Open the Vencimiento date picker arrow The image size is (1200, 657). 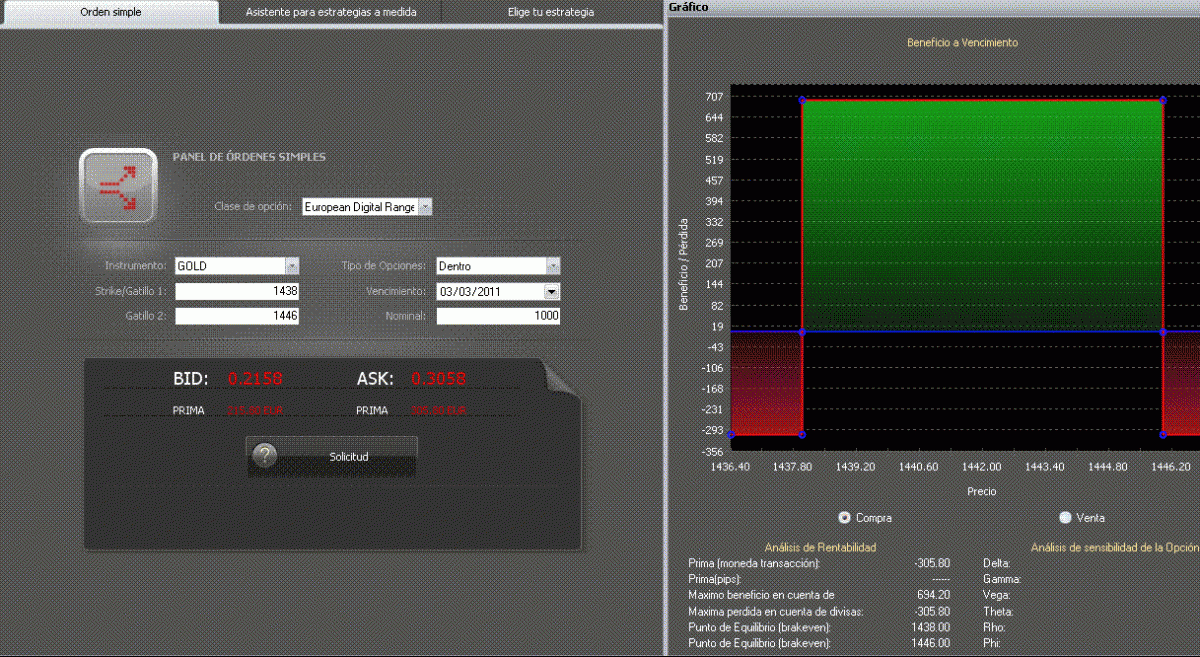(x=551, y=292)
